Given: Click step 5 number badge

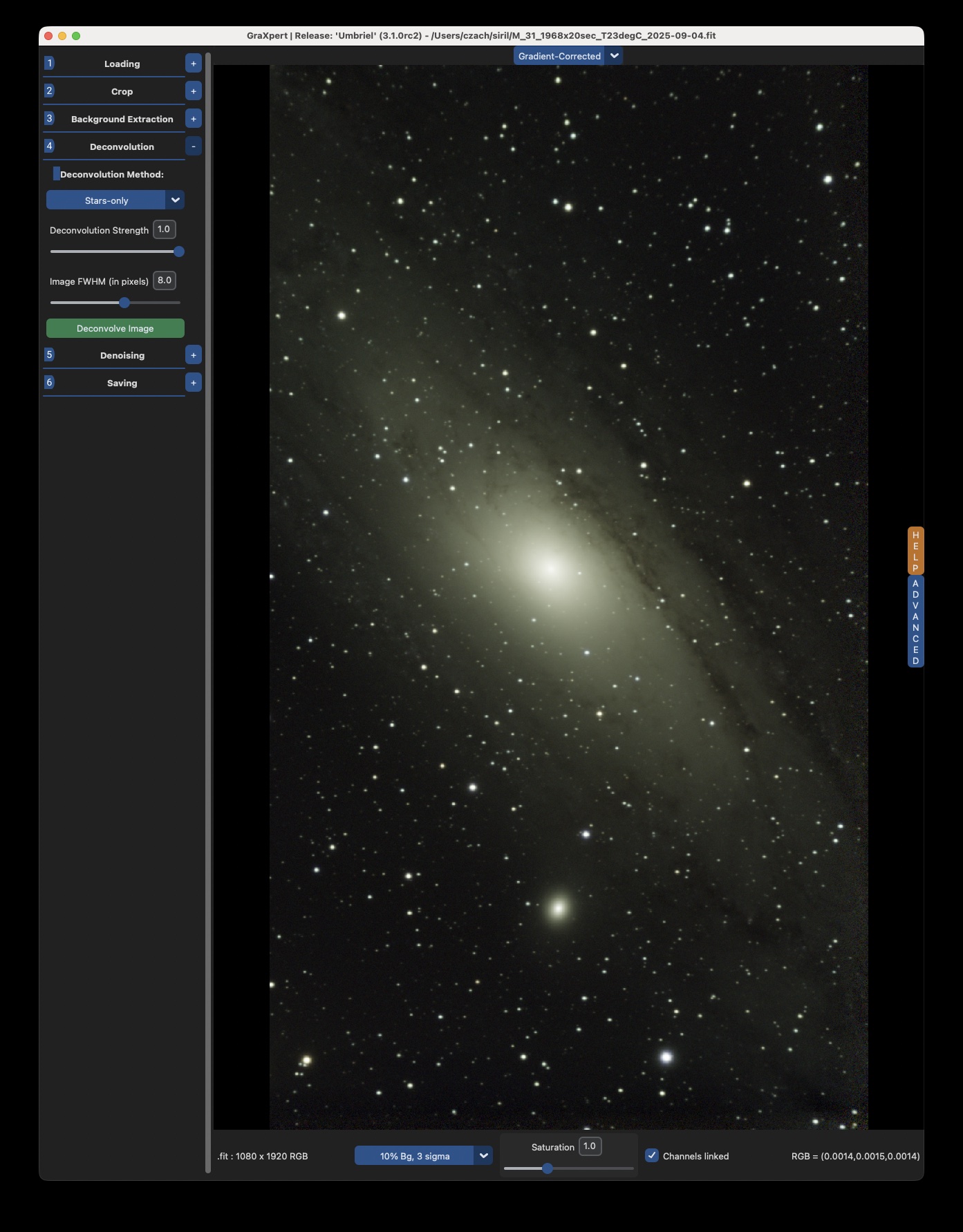Looking at the screenshot, I should [x=49, y=354].
